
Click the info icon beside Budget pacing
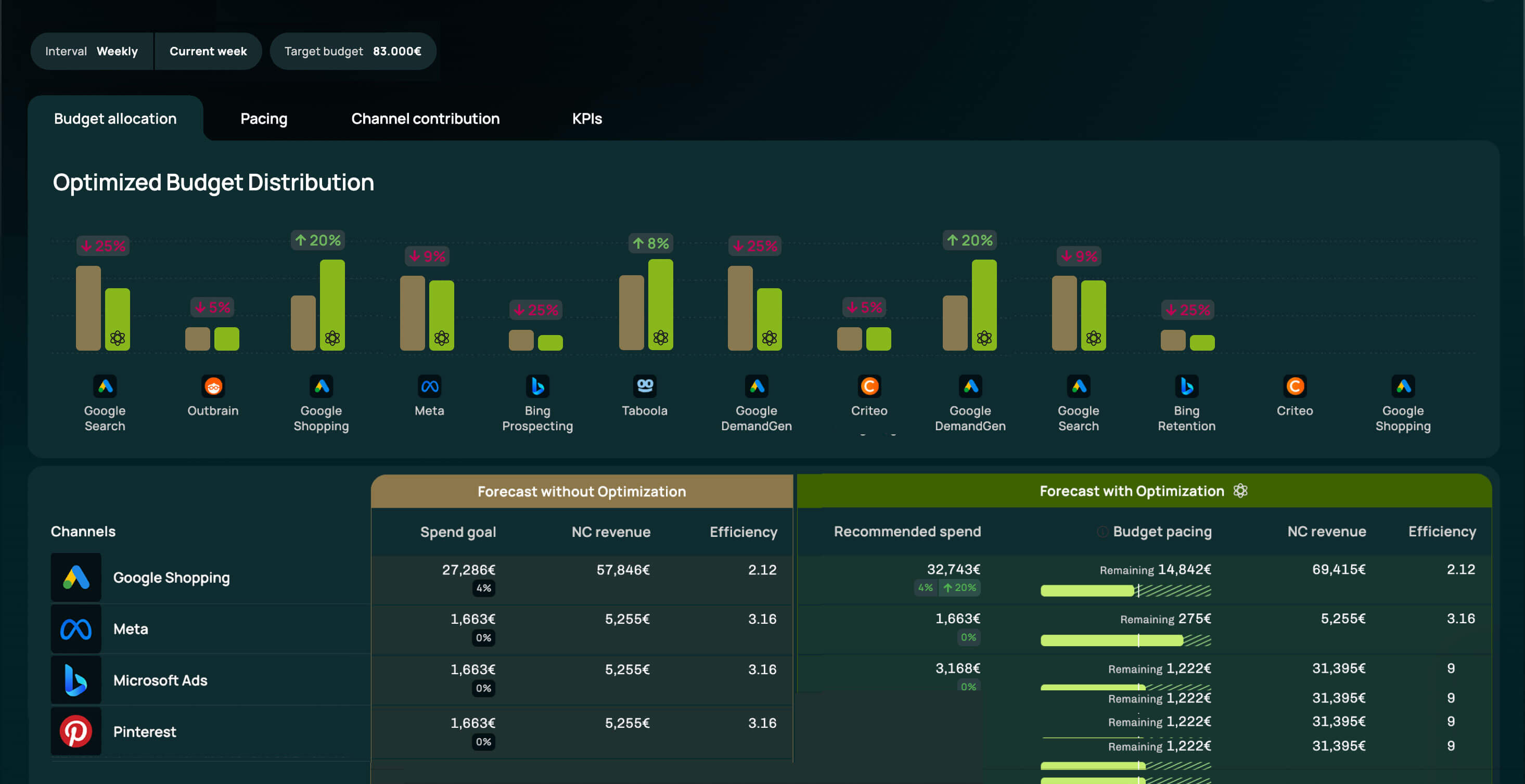1103,531
